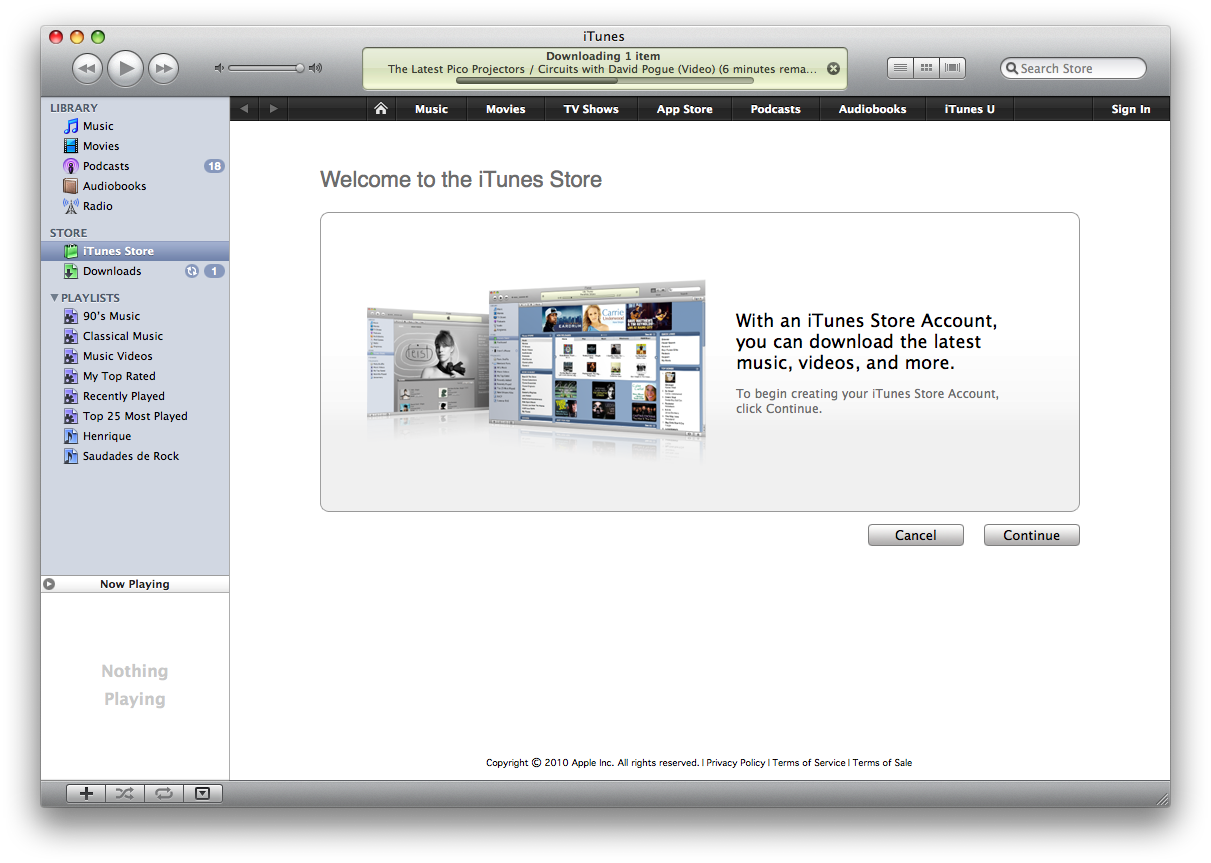This screenshot has height=863, width=1211.
Task: Click the Cancel button
Action: pos(916,535)
